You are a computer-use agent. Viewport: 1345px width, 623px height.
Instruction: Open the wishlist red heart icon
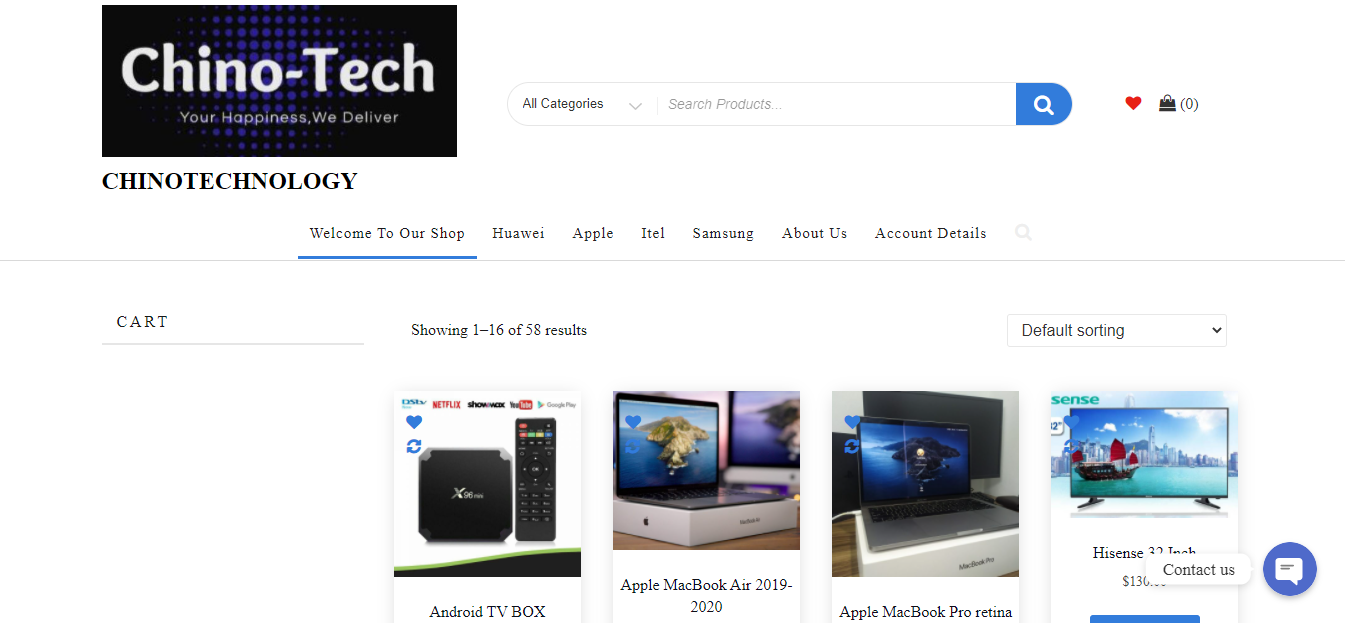click(1133, 103)
